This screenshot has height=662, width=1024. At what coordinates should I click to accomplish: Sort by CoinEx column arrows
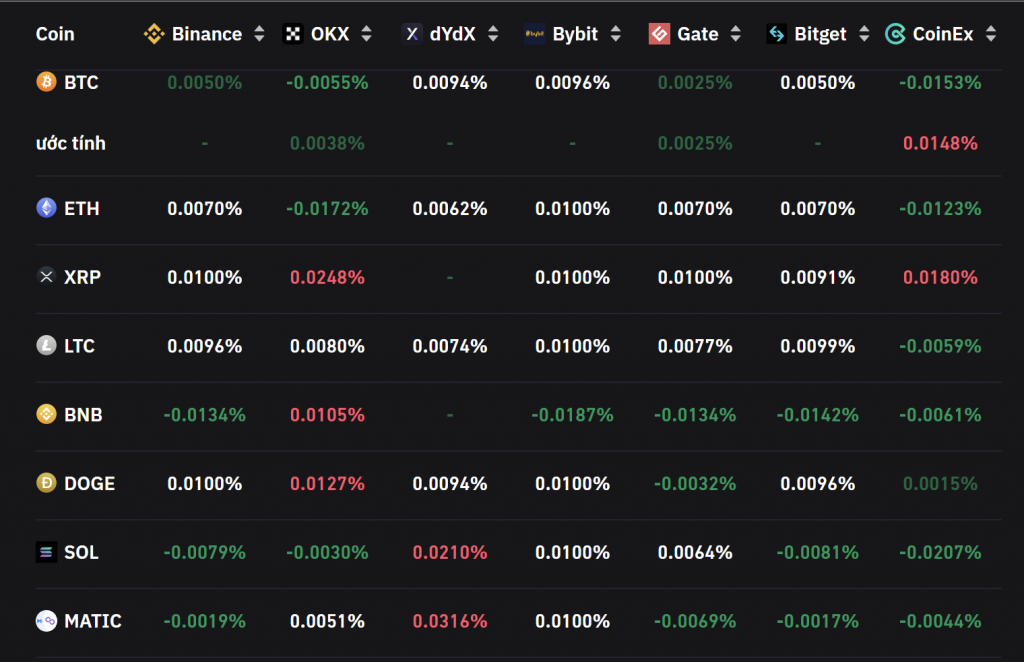click(x=991, y=34)
